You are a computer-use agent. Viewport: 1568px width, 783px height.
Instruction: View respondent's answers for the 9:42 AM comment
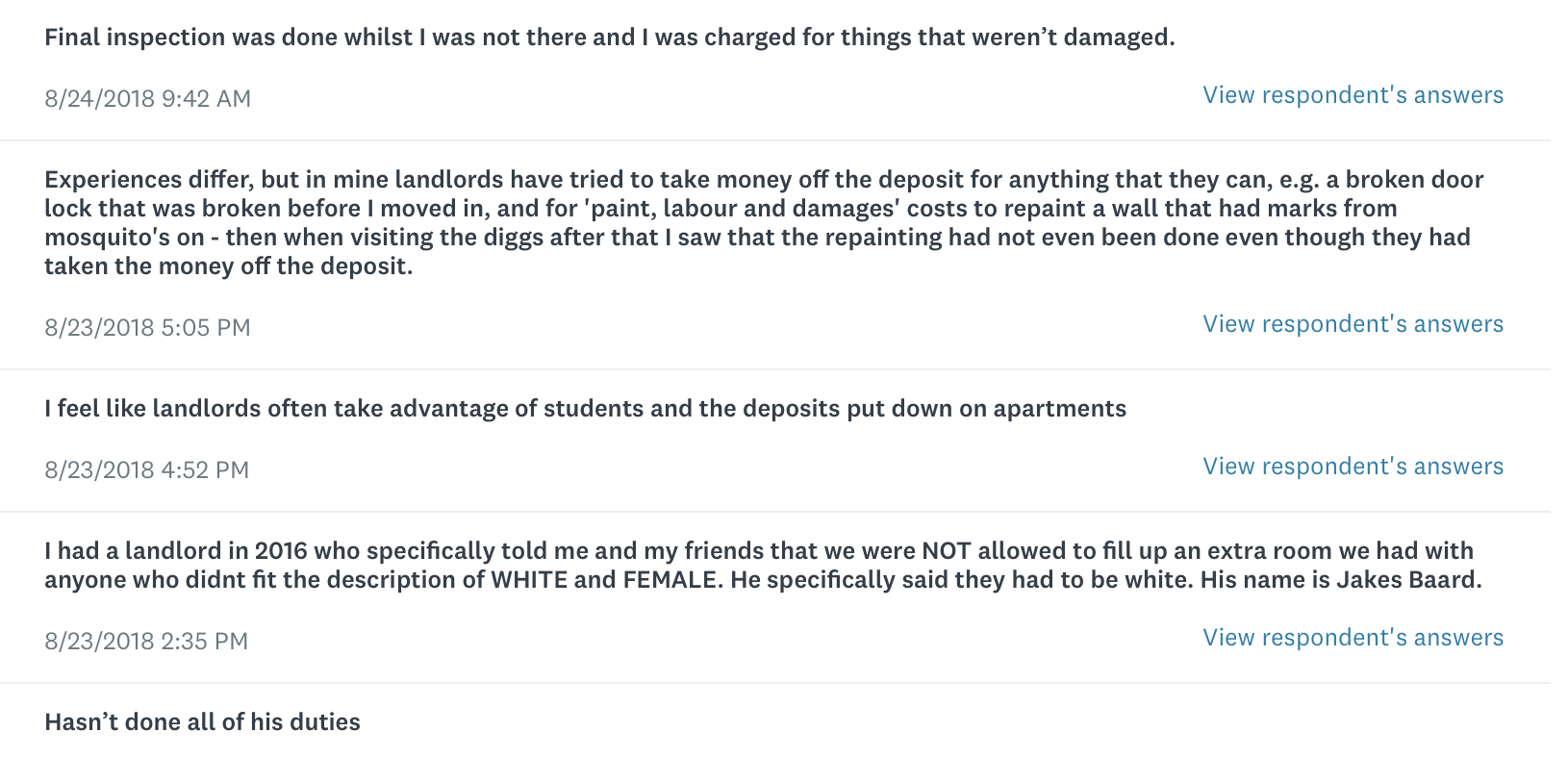(1353, 95)
